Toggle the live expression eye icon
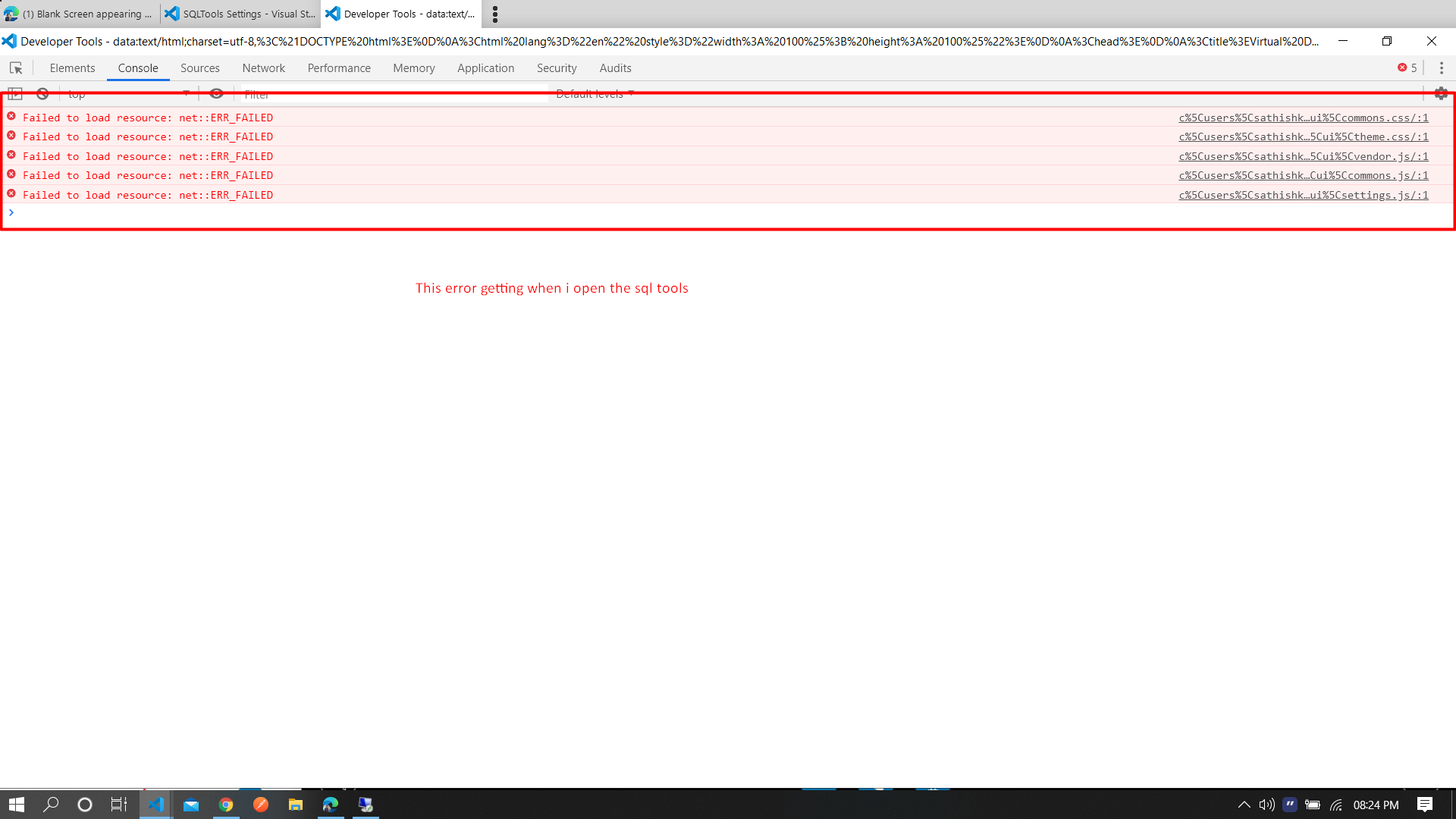This screenshot has height=819, width=1456. click(x=216, y=94)
